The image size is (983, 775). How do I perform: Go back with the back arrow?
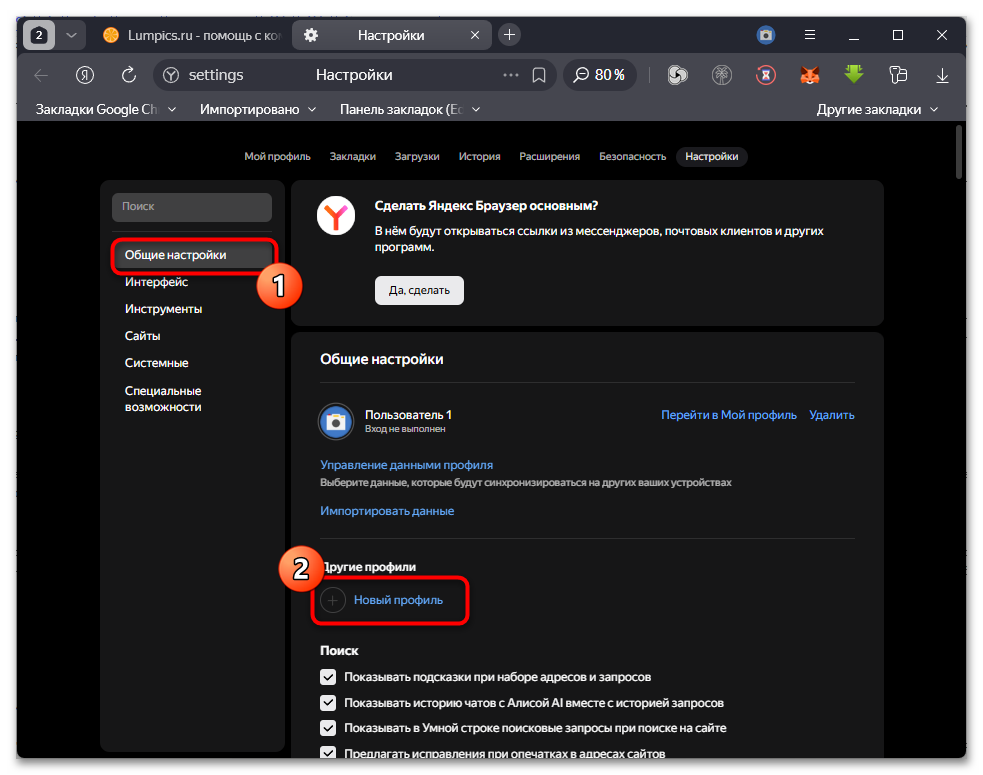(x=41, y=75)
